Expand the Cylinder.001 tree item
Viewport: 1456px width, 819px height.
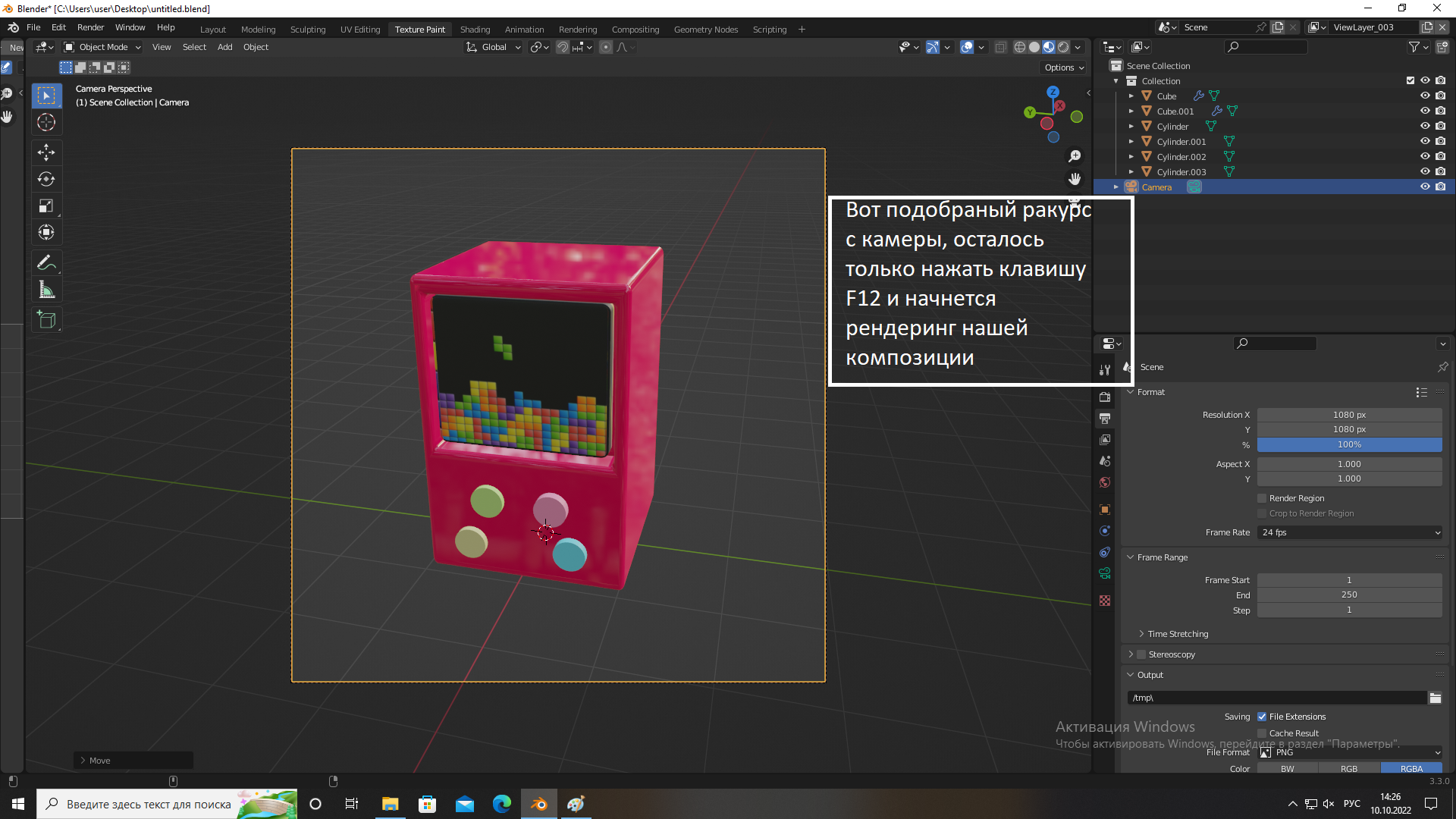1131,142
